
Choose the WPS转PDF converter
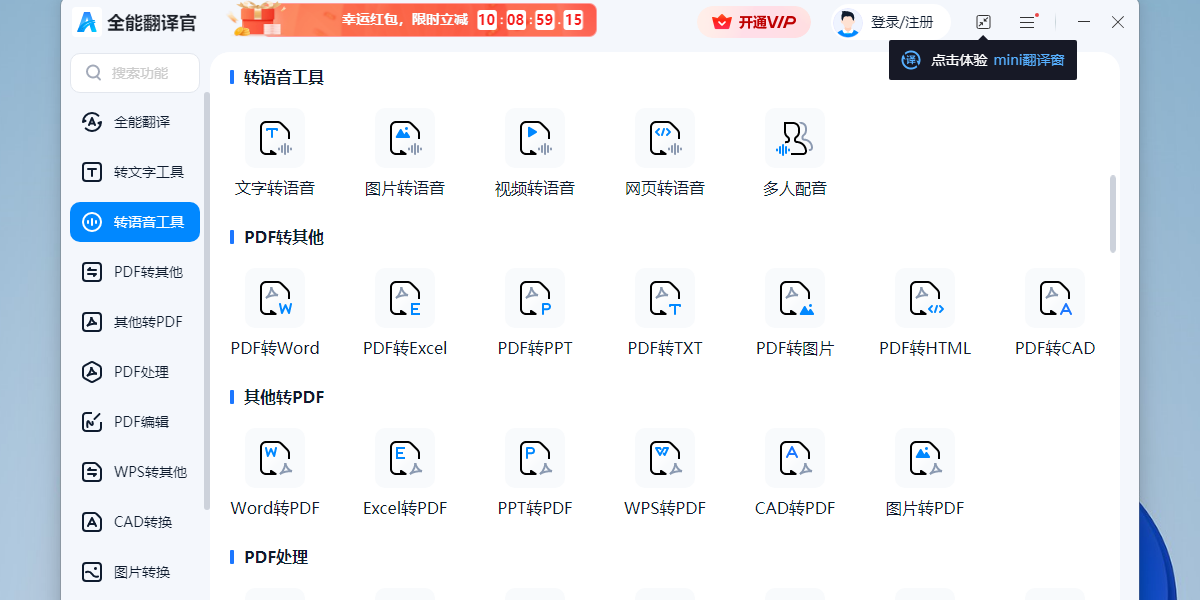coord(665,473)
